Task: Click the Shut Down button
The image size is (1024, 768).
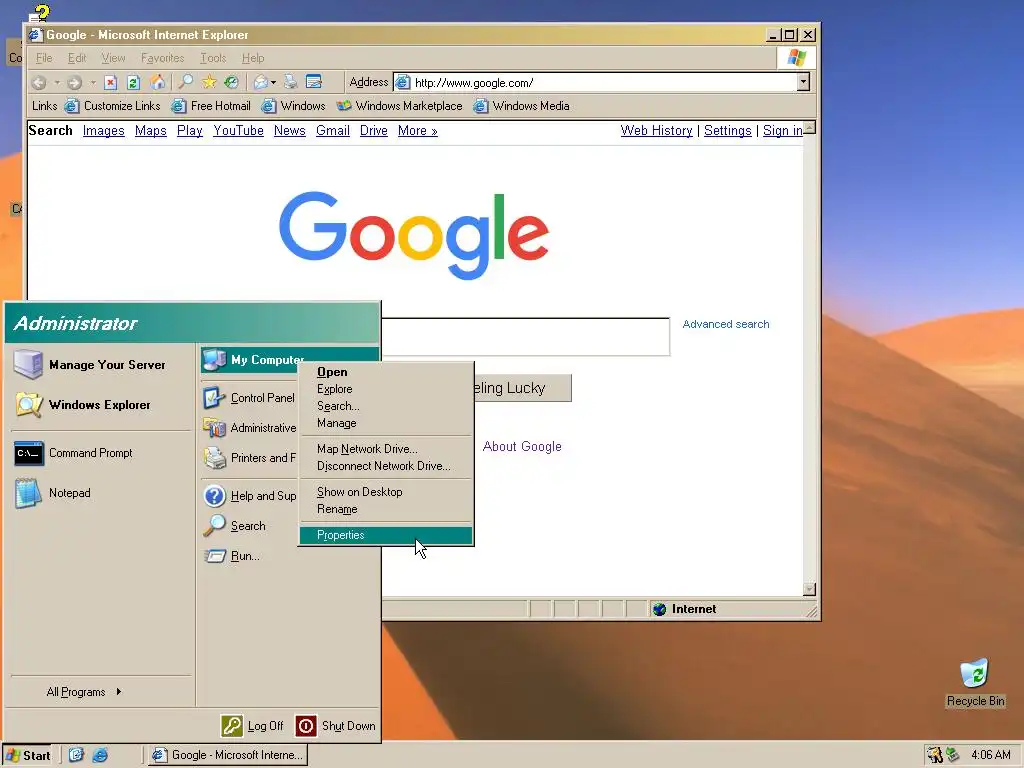Action: [x=336, y=726]
